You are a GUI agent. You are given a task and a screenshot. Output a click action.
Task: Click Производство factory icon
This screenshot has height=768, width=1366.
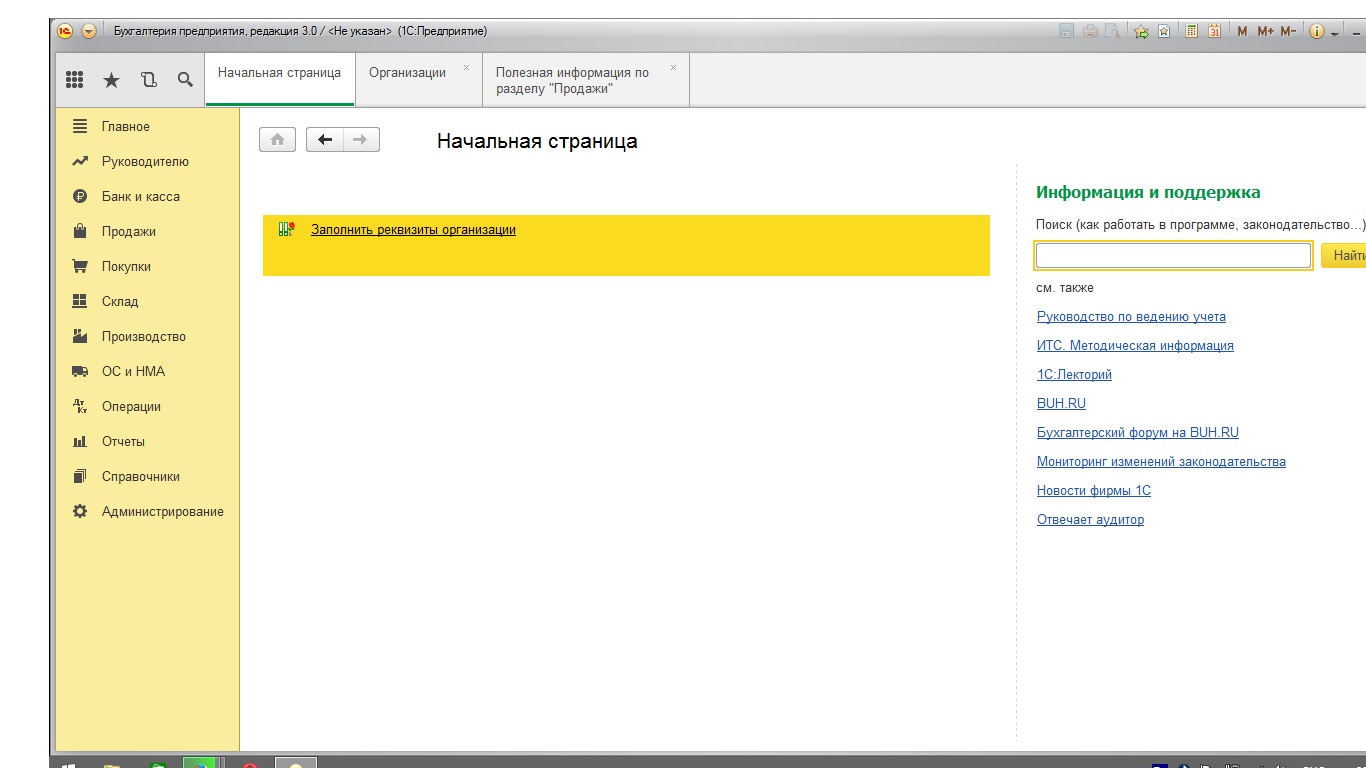80,336
